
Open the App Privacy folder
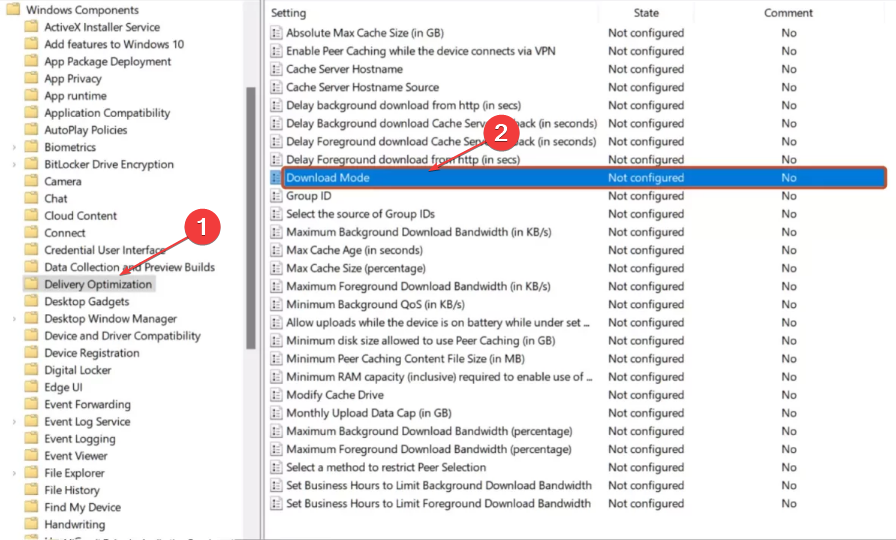coord(73,78)
